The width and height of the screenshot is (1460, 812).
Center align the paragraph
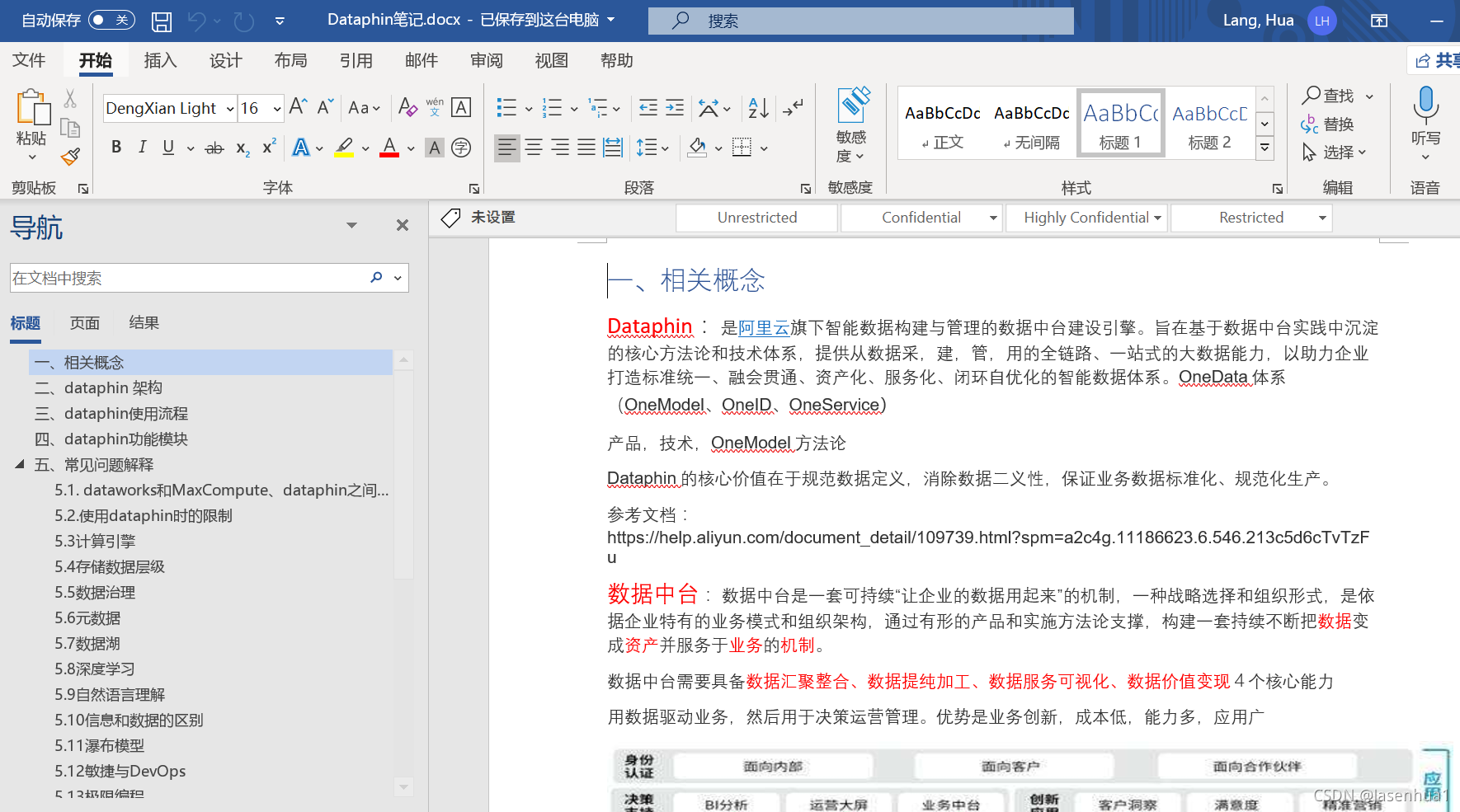coord(534,148)
